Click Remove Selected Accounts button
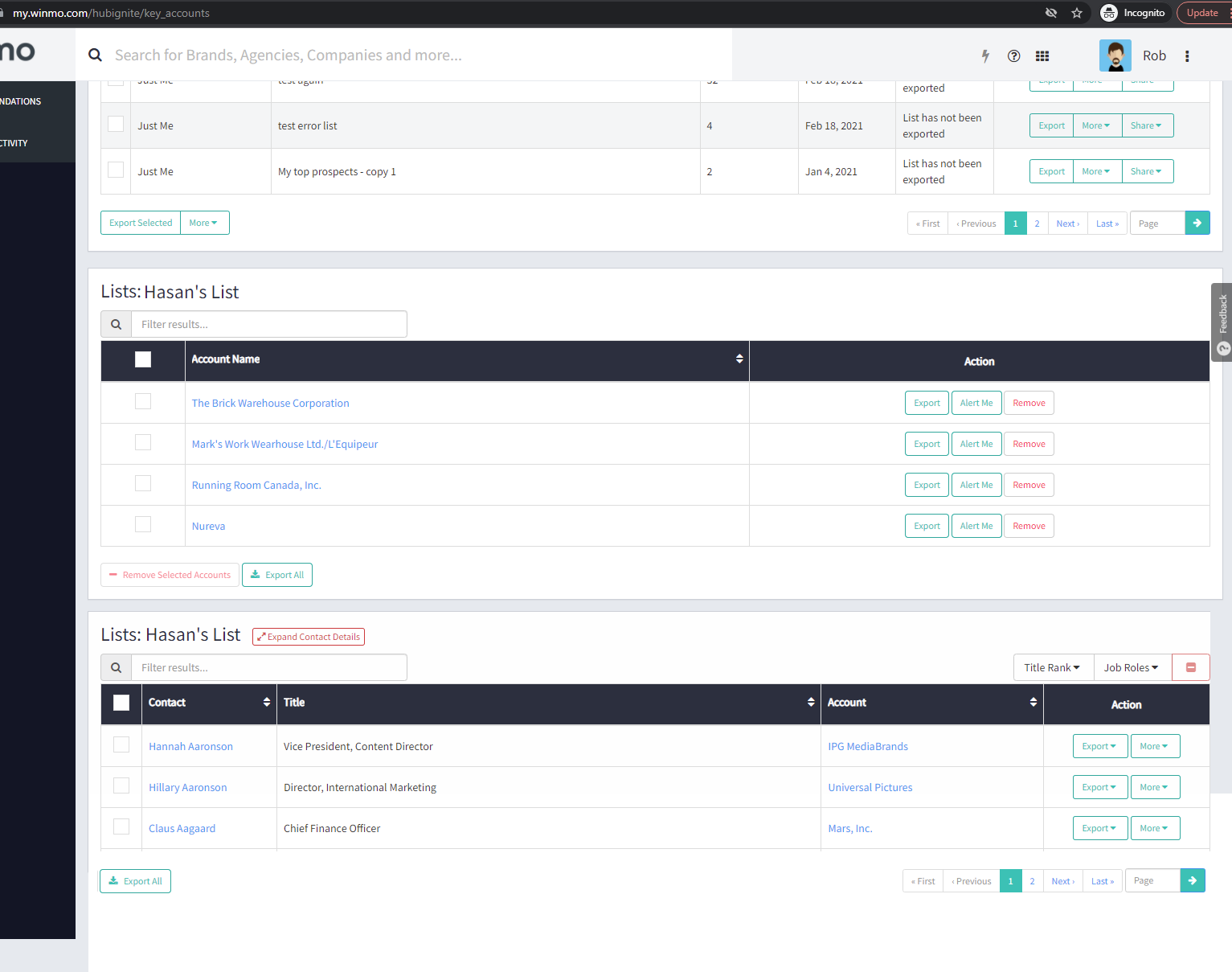The height and width of the screenshot is (972, 1232). 170,575
